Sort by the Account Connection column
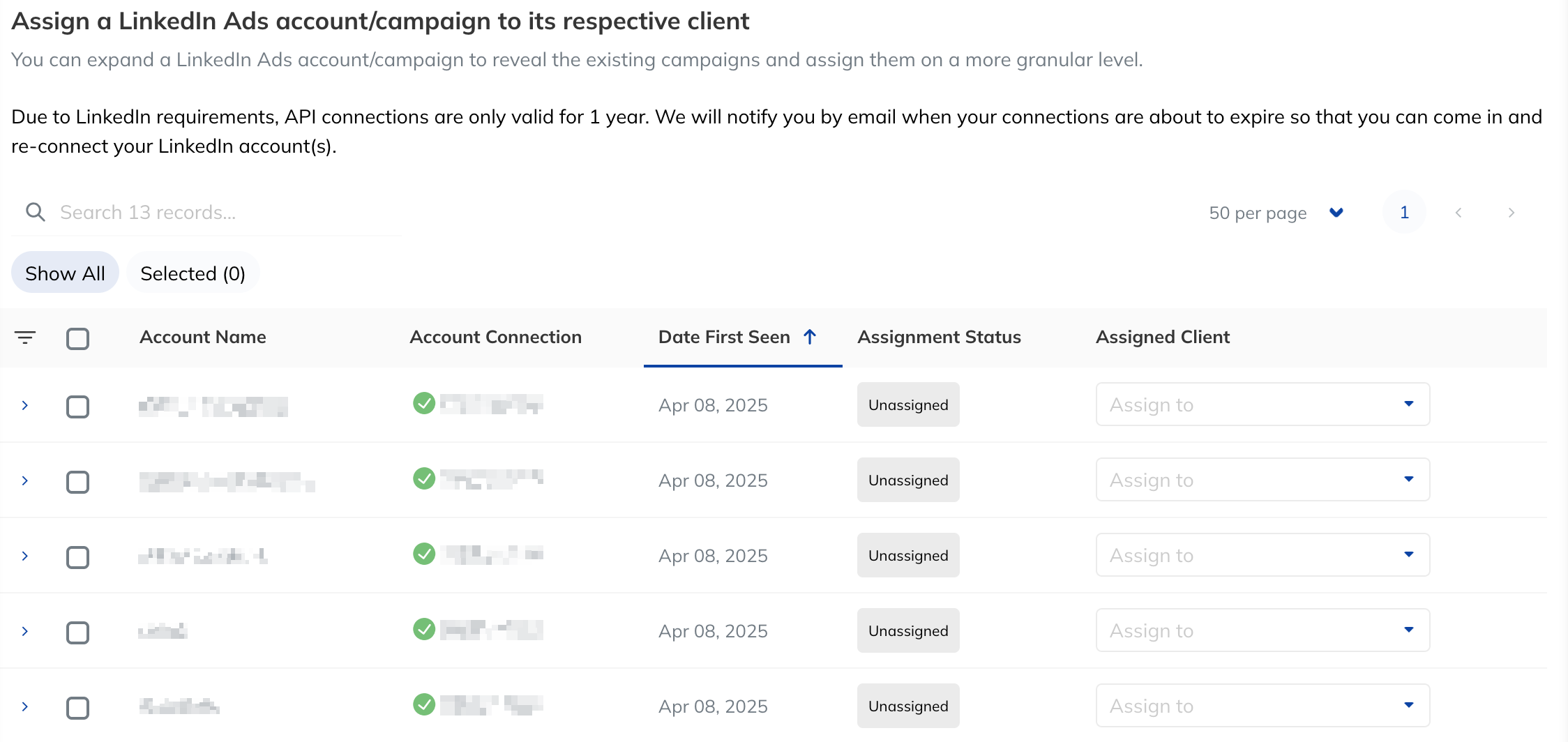 point(495,337)
